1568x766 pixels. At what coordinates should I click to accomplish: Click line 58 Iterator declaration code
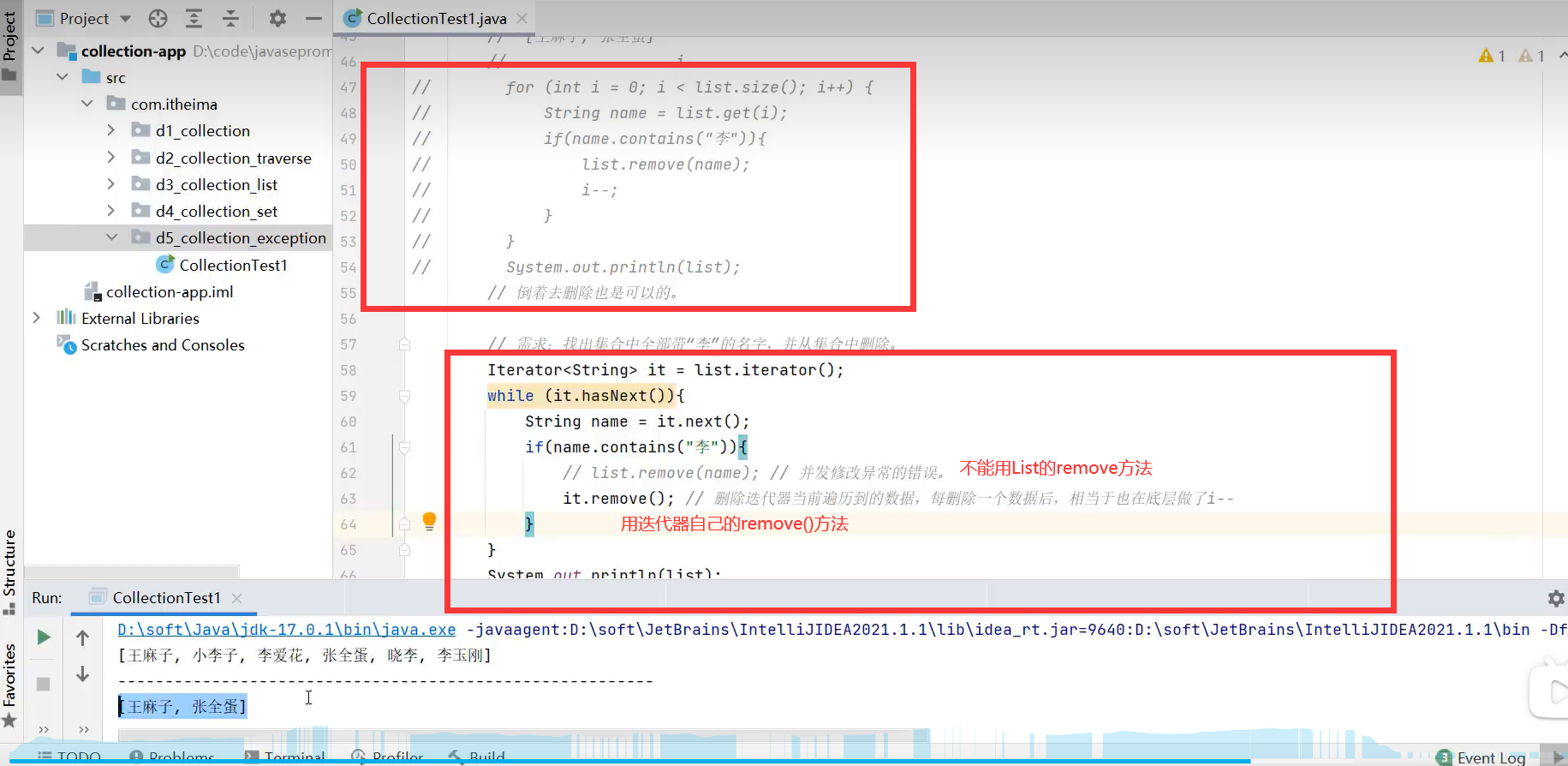point(665,369)
